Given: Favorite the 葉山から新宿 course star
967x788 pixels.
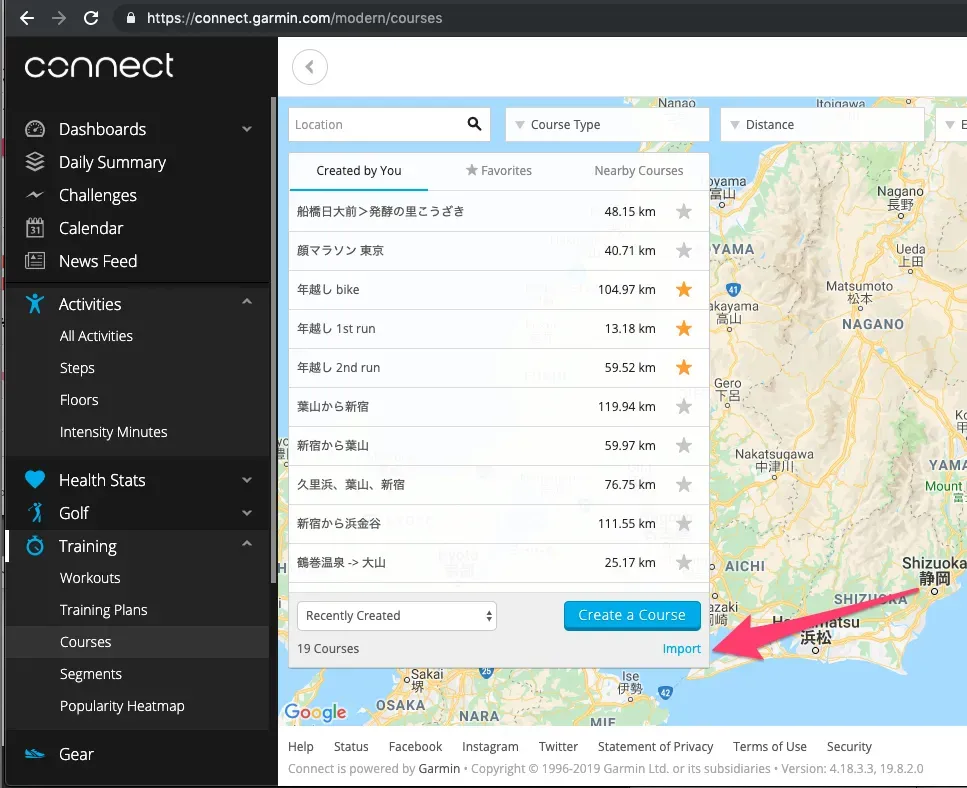Looking at the screenshot, I should pyautogui.click(x=684, y=406).
